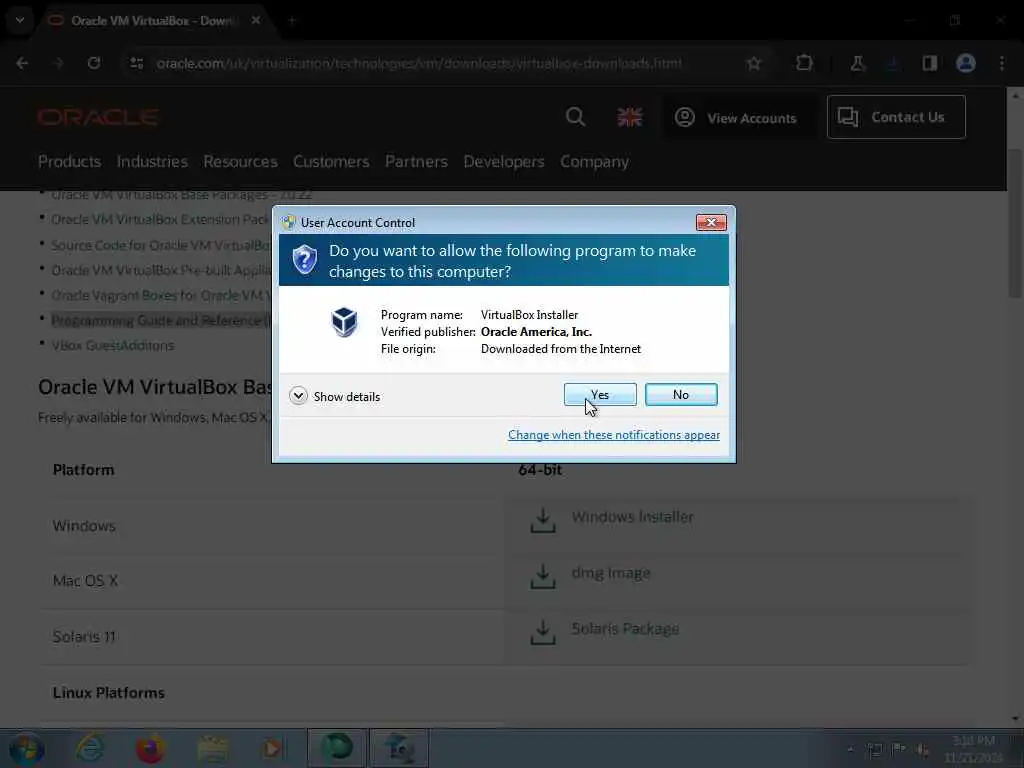Open the volume icon in system tray
This screenshot has height=768, width=1024.
click(923, 749)
